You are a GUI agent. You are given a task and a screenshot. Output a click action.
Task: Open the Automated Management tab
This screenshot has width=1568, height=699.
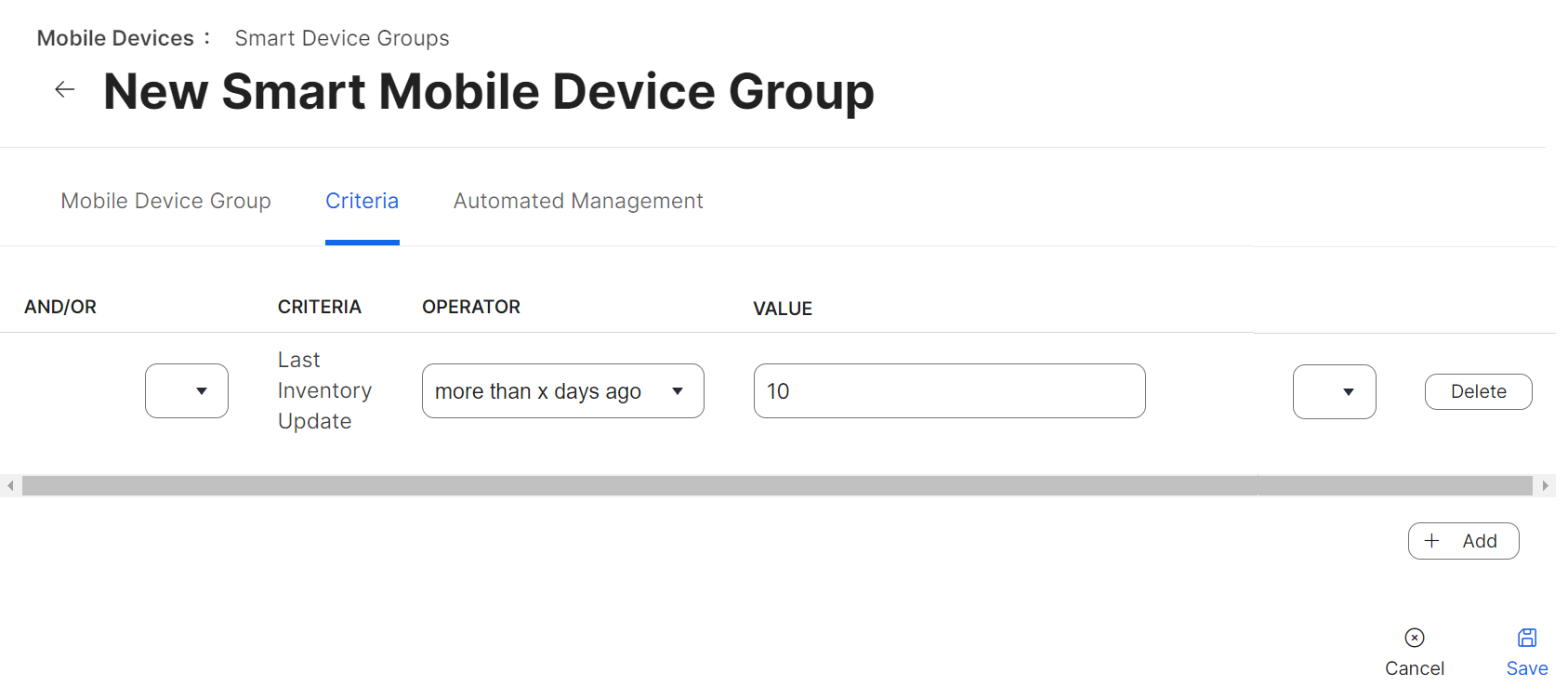coord(577,201)
